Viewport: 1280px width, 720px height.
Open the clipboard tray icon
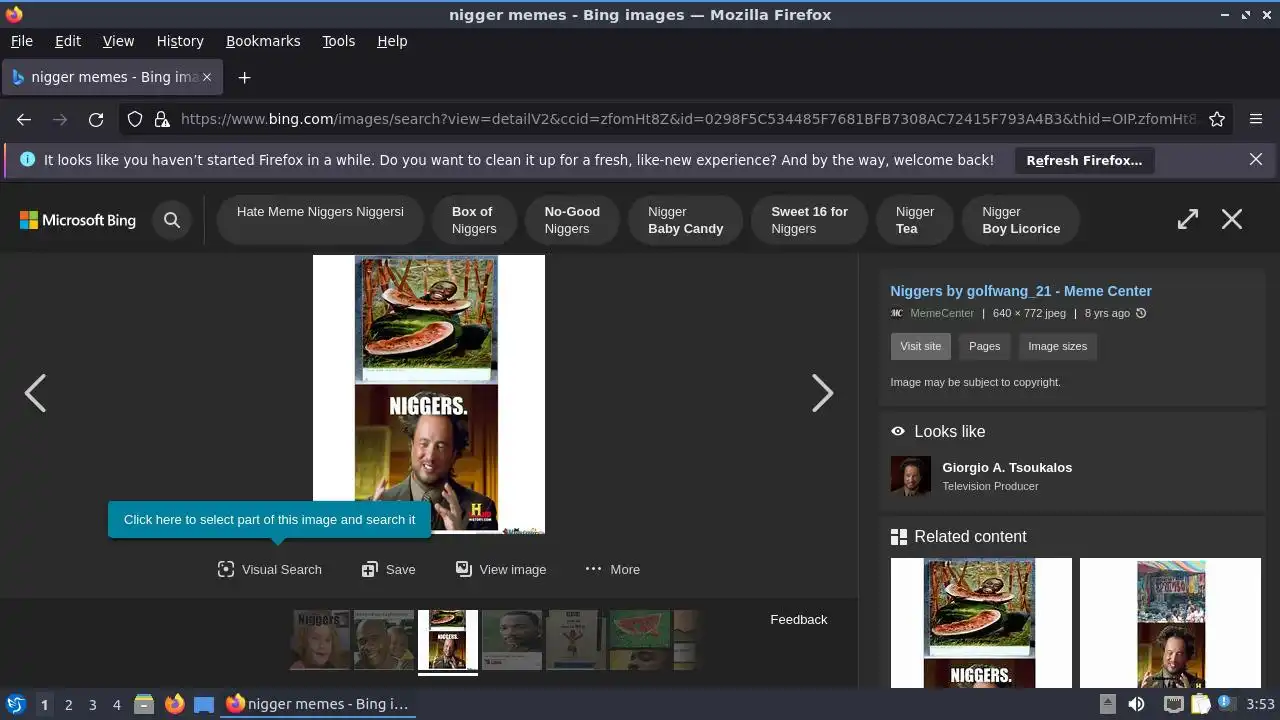click(x=1200, y=704)
